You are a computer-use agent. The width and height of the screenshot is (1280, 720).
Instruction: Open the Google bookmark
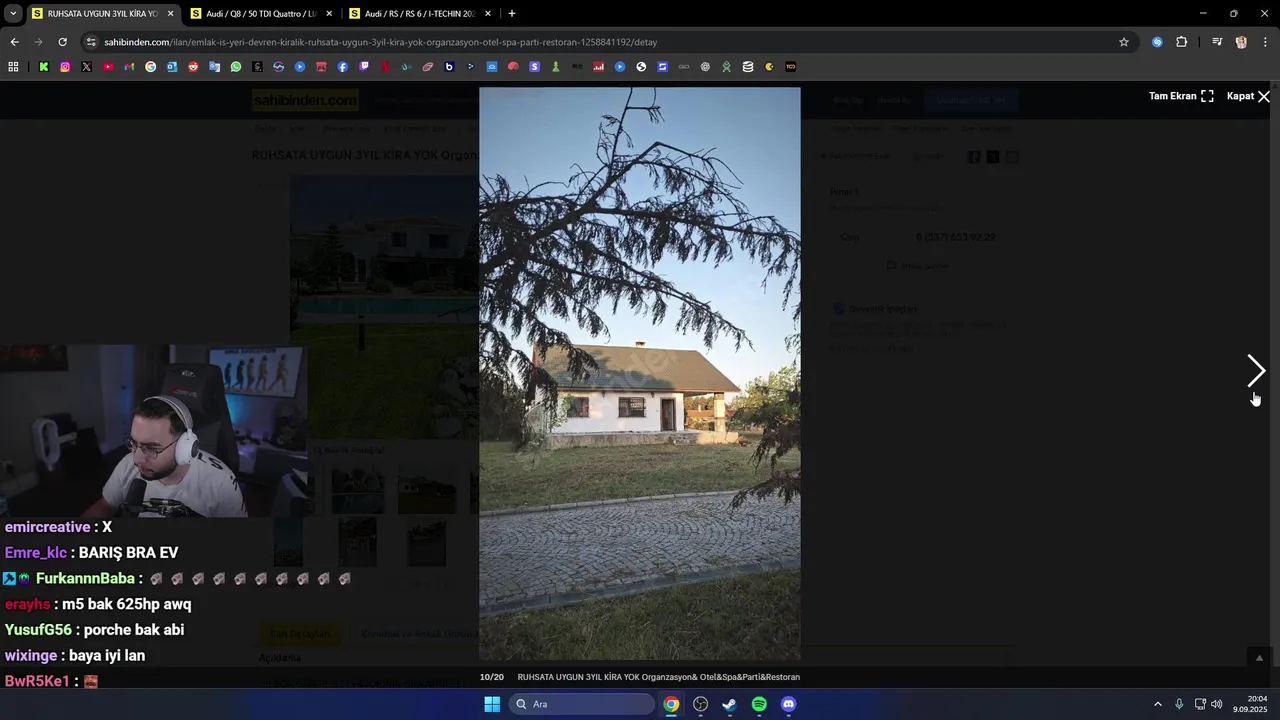click(150, 67)
